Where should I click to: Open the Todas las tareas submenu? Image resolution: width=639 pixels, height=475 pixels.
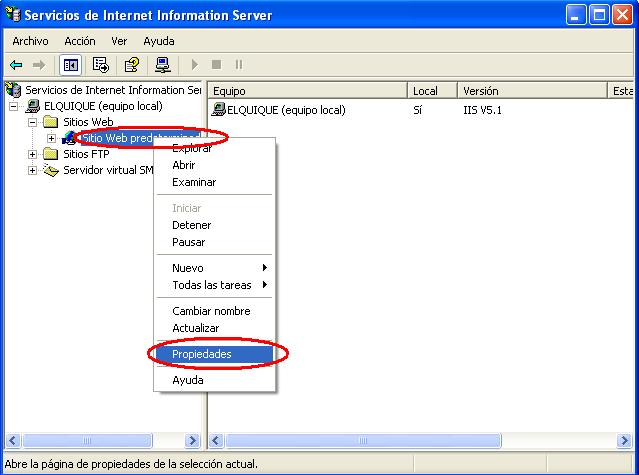coord(214,285)
